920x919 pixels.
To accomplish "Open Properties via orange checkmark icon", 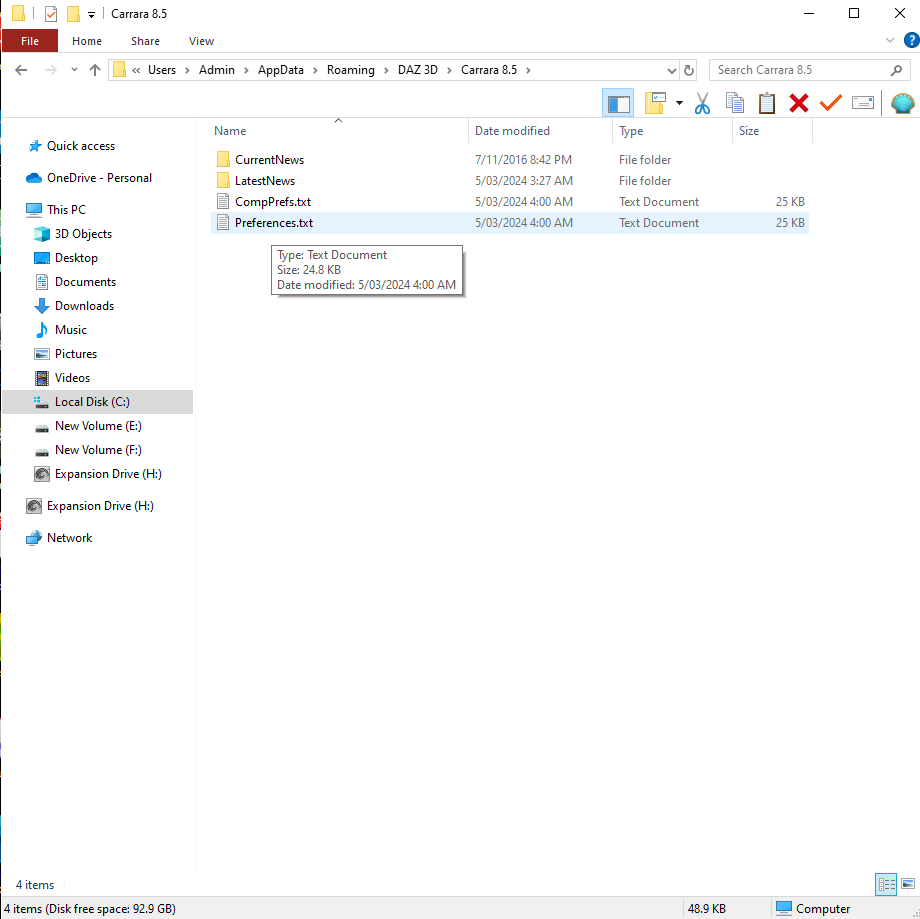I will (830, 103).
